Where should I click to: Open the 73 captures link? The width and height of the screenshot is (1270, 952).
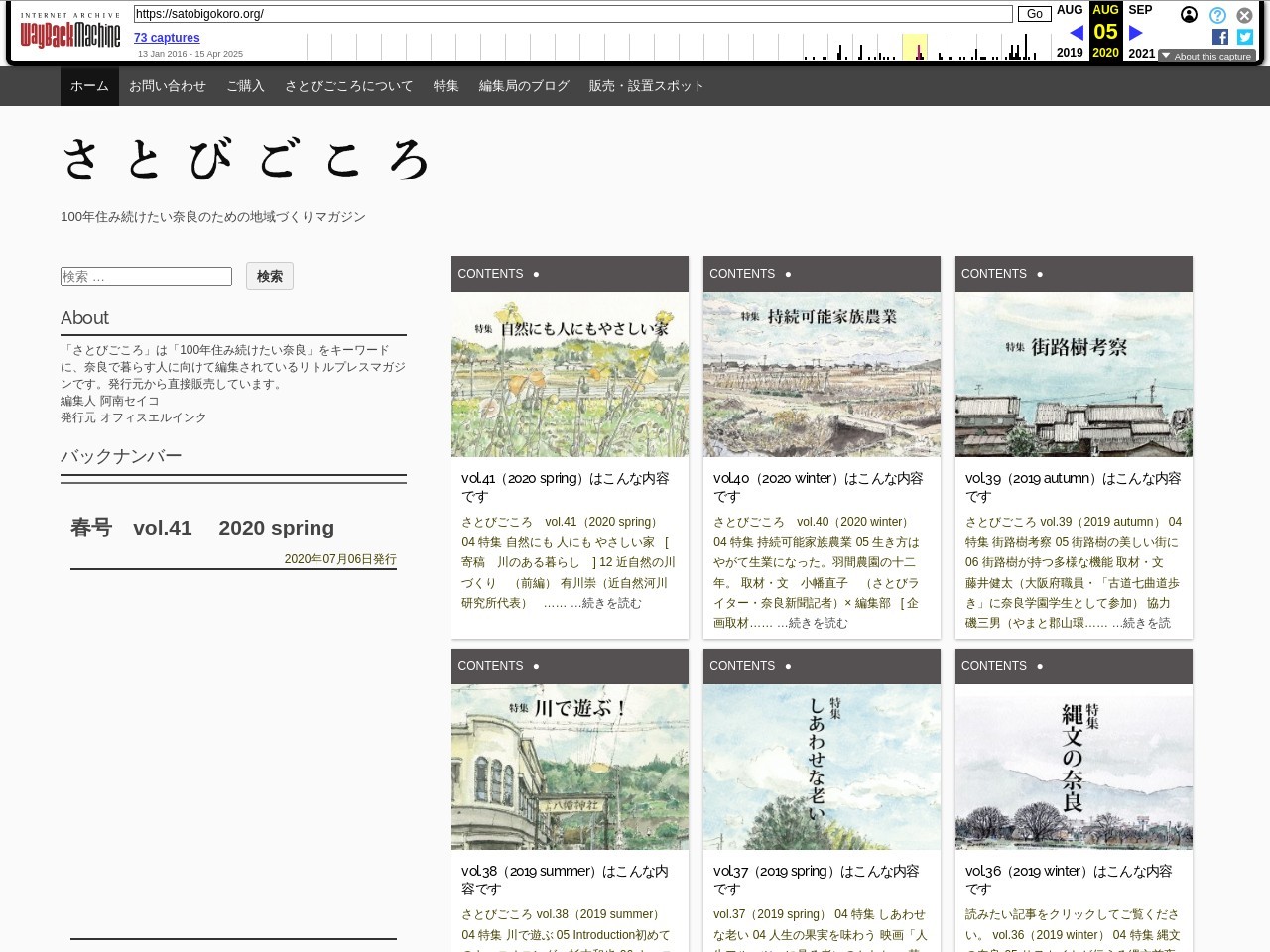[x=167, y=38]
